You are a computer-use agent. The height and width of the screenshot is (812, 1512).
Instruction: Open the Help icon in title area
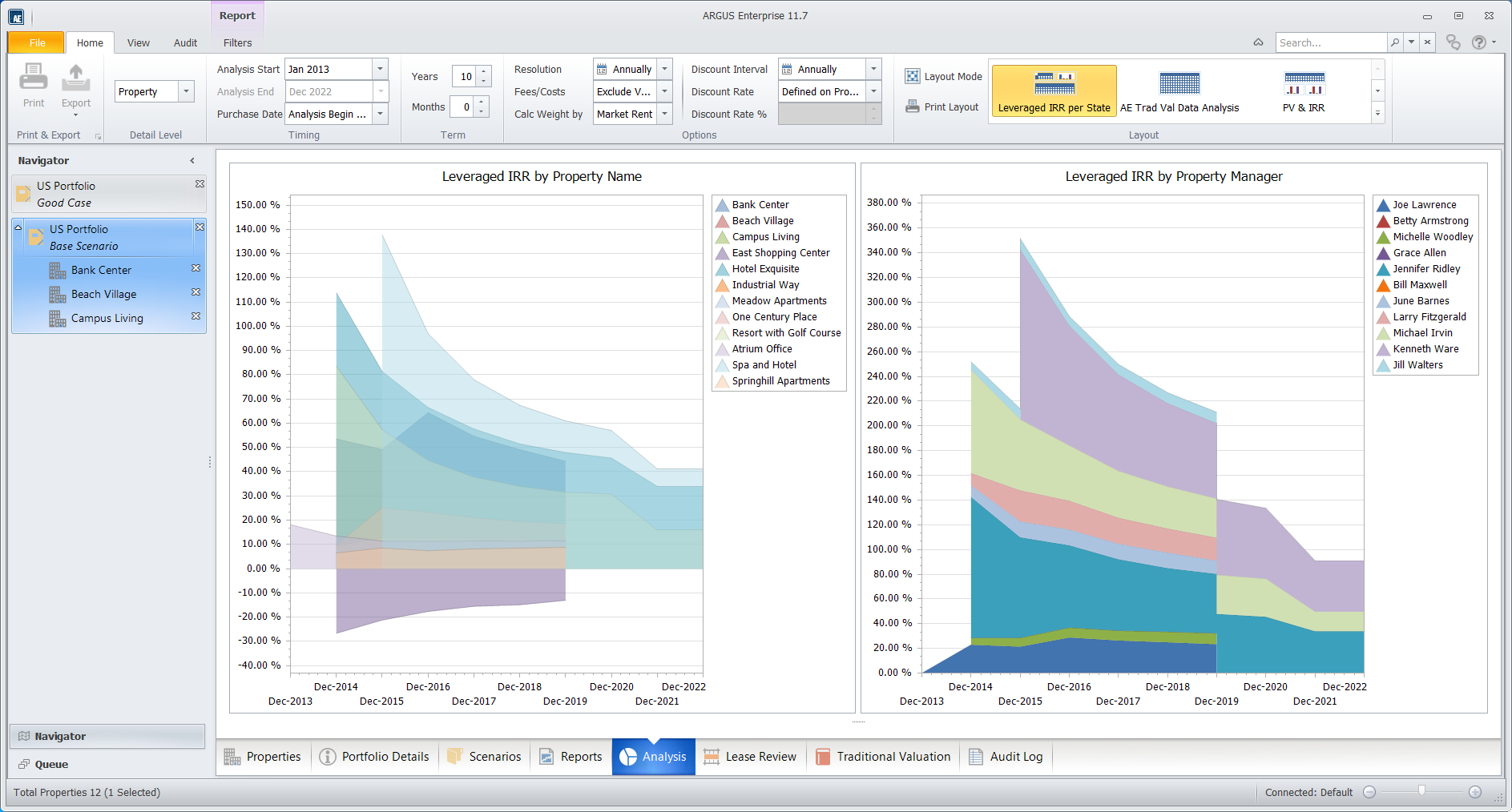pos(1479,42)
